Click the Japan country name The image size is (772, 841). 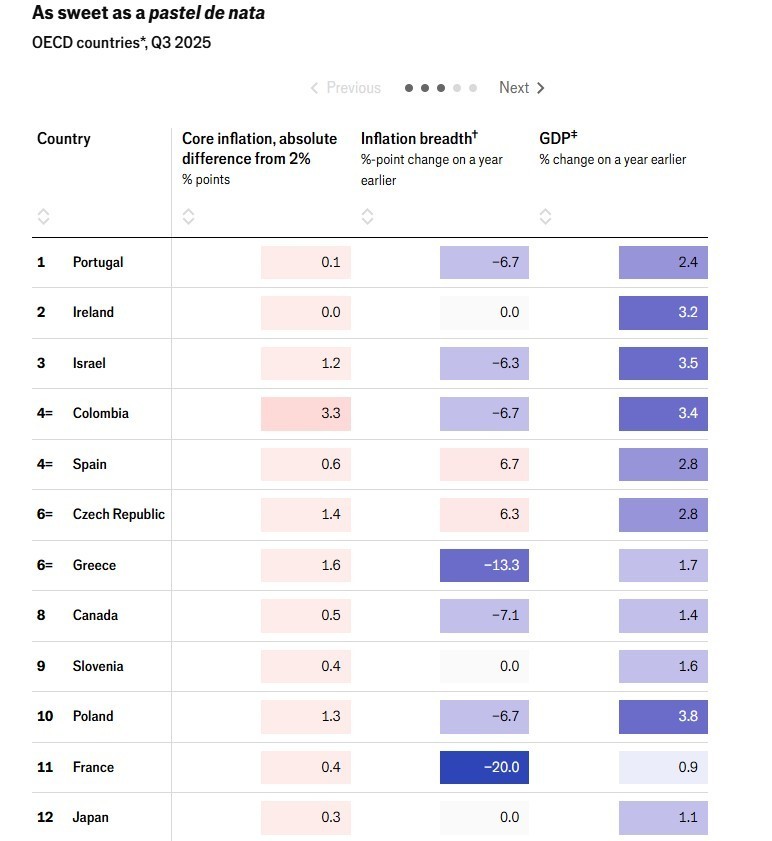pyautogui.click(x=90, y=817)
